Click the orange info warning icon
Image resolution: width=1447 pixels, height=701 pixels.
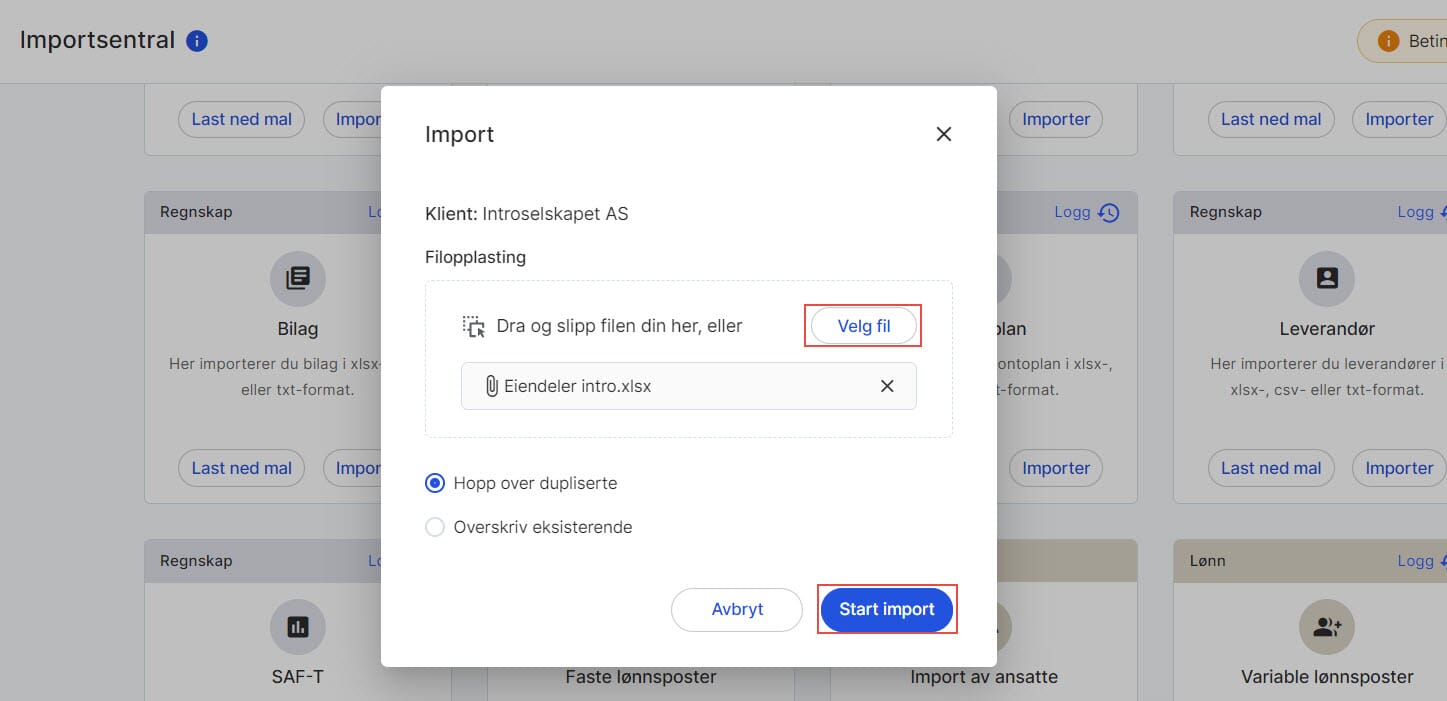click(x=1388, y=41)
